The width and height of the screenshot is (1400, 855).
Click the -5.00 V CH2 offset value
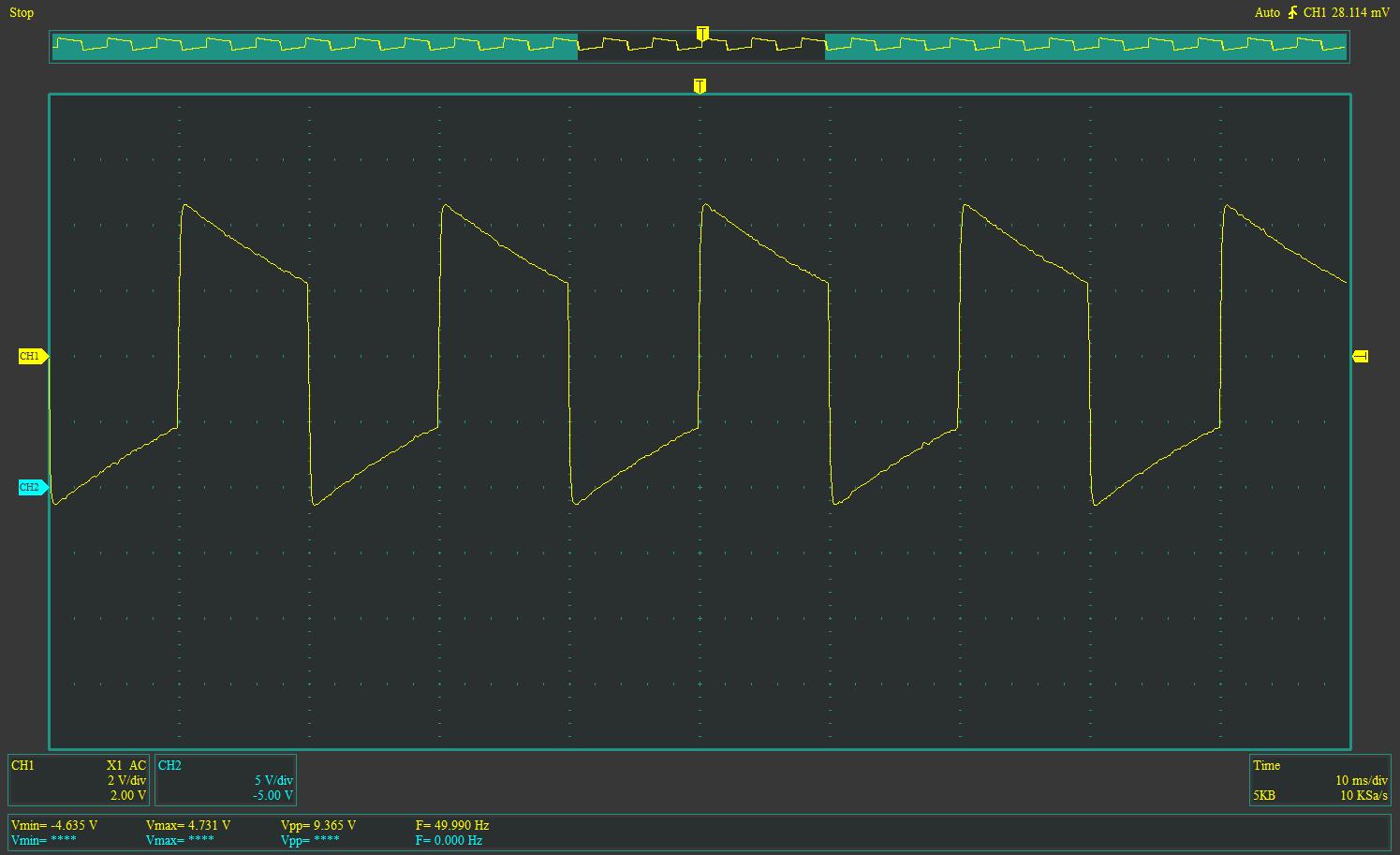(273, 795)
